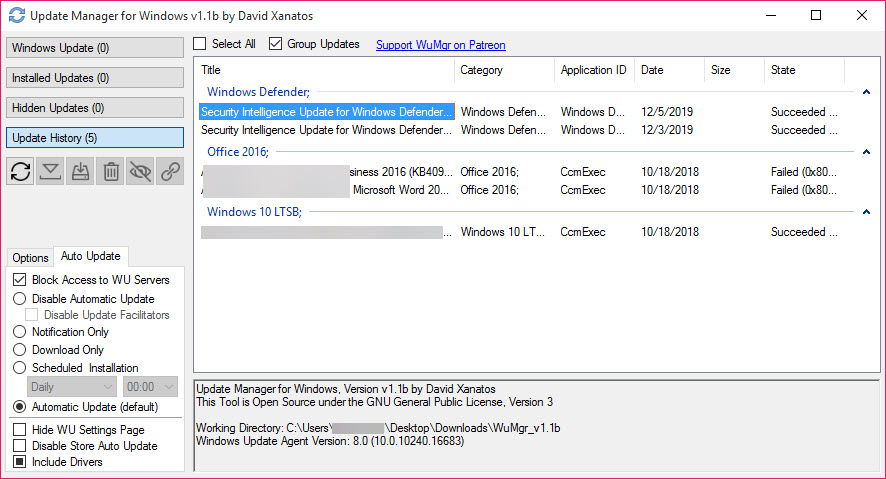Collapse the Windows 10 LTSB group
This screenshot has width=886, height=479.
pyautogui.click(x=866, y=212)
